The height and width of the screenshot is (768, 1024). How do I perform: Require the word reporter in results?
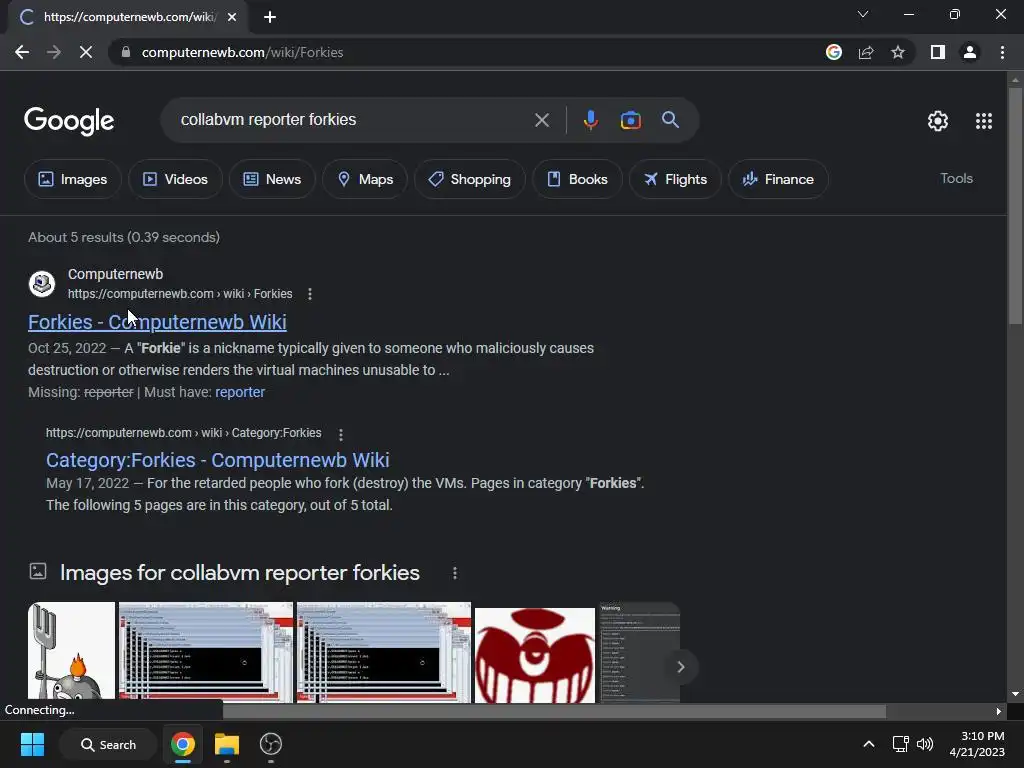240,392
